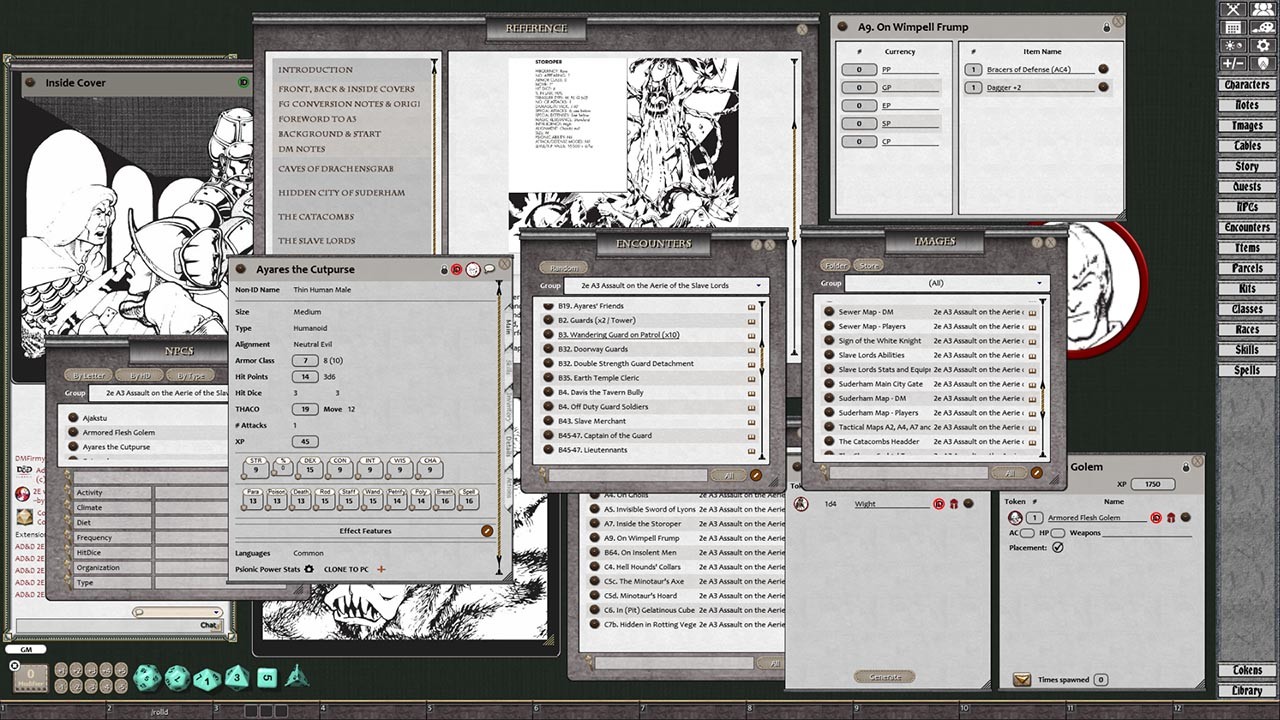This screenshot has height=720, width=1280.
Task: Click the chat bubble icon on Ayares the Cutpurse header
Action: point(490,270)
